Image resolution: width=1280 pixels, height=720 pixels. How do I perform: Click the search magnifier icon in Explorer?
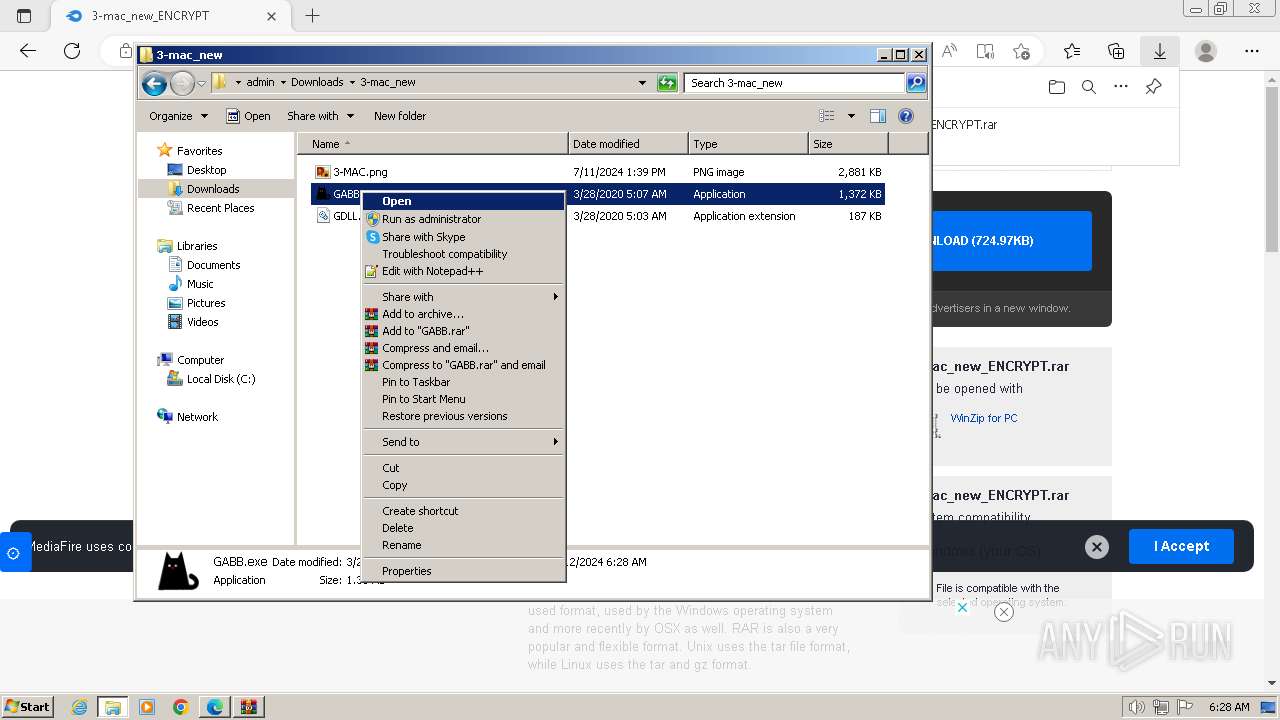pyautogui.click(x=915, y=83)
